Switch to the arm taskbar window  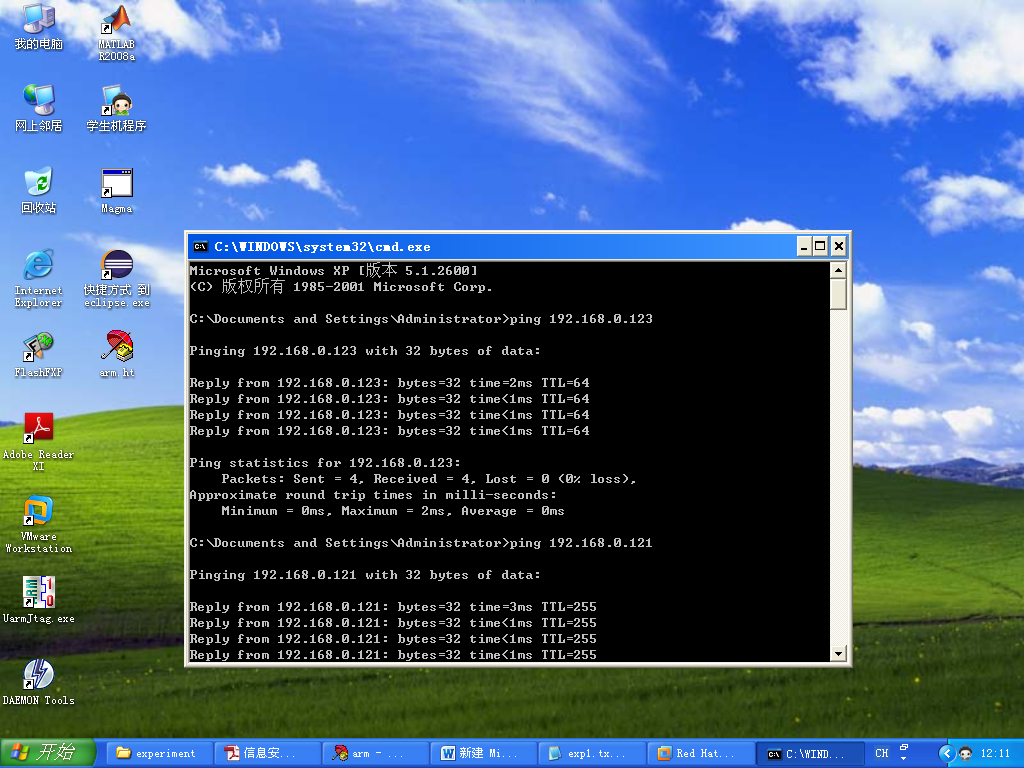[376, 753]
